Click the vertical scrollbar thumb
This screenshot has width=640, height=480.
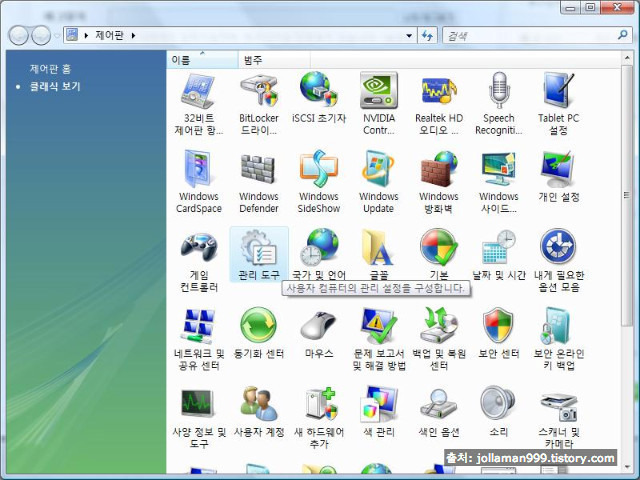coord(627,196)
